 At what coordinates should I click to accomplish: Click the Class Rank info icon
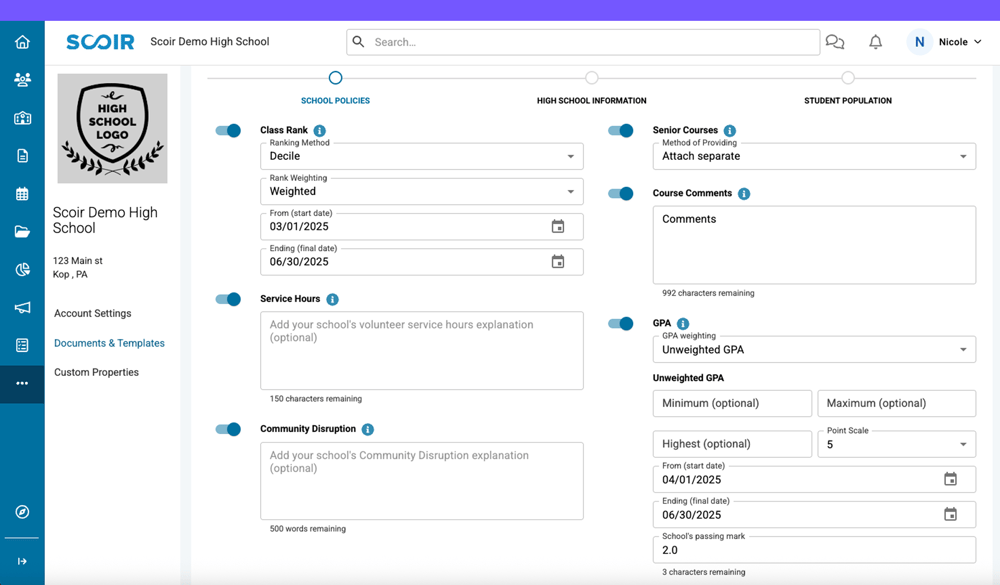(320, 131)
